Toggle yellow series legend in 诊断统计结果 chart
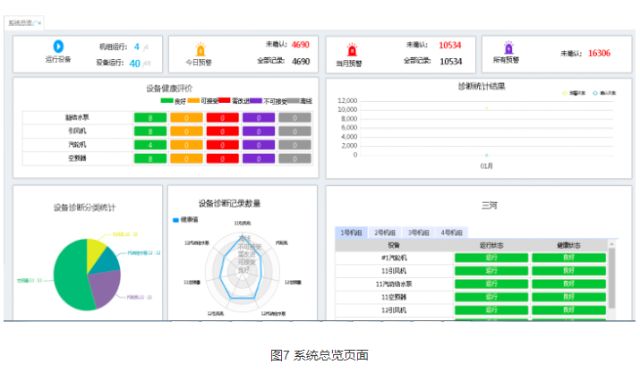 click(x=574, y=93)
